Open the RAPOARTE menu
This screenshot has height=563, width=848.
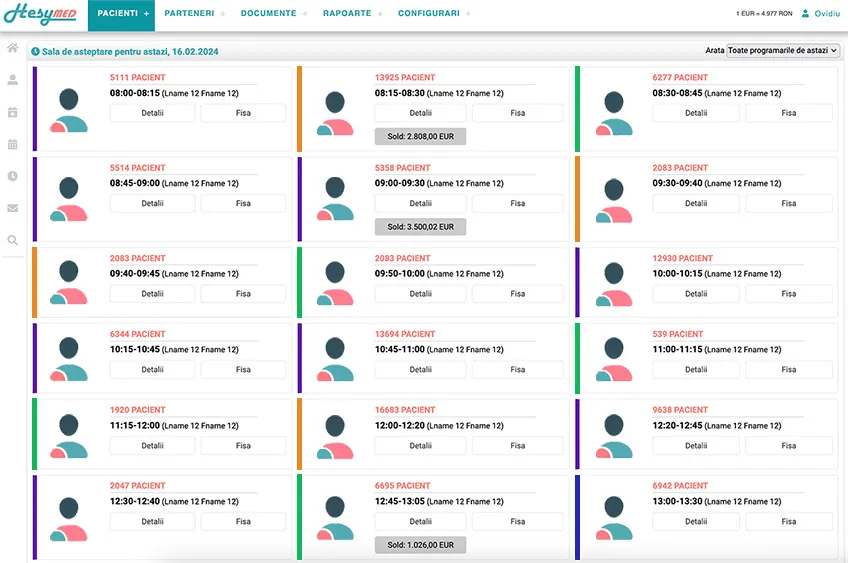347,14
